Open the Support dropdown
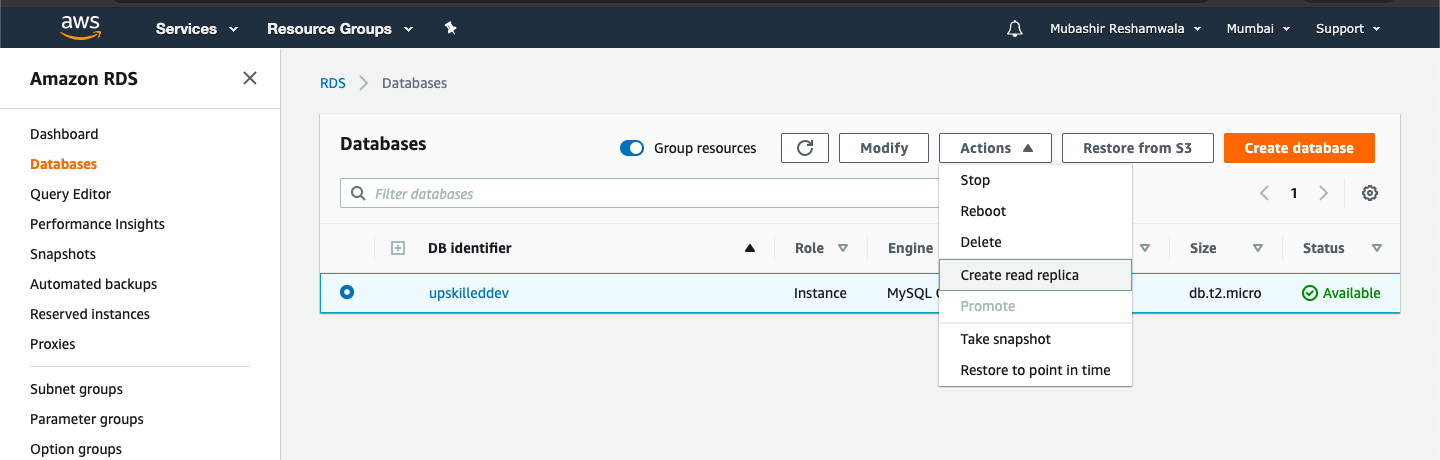This screenshot has width=1440, height=460. [1348, 28]
